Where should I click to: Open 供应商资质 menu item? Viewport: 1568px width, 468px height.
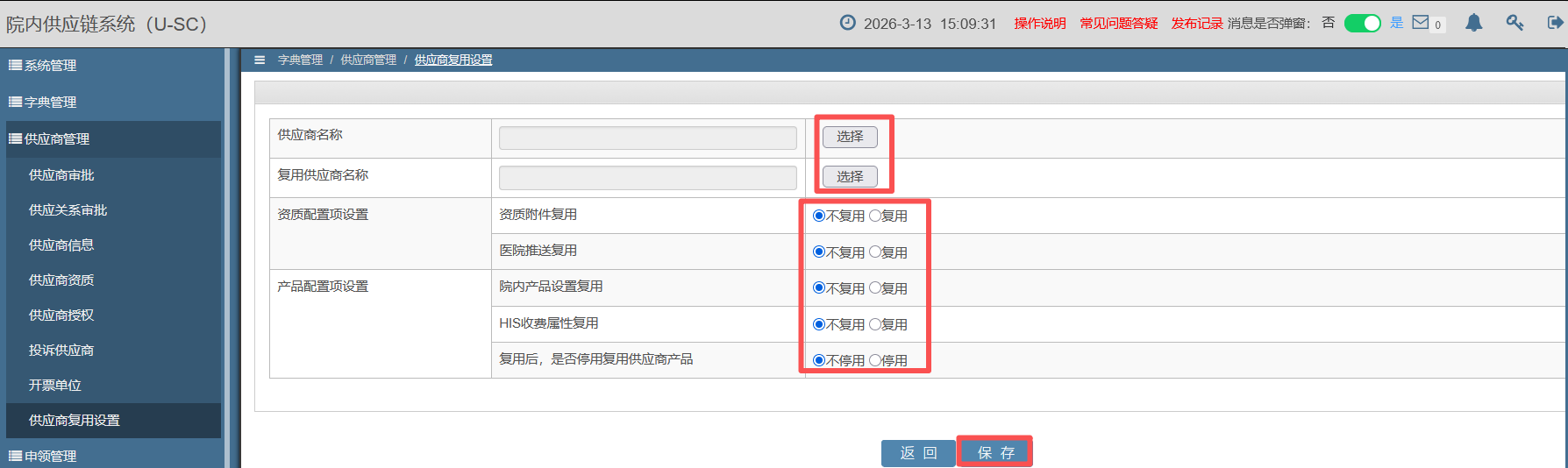[61, 280]
